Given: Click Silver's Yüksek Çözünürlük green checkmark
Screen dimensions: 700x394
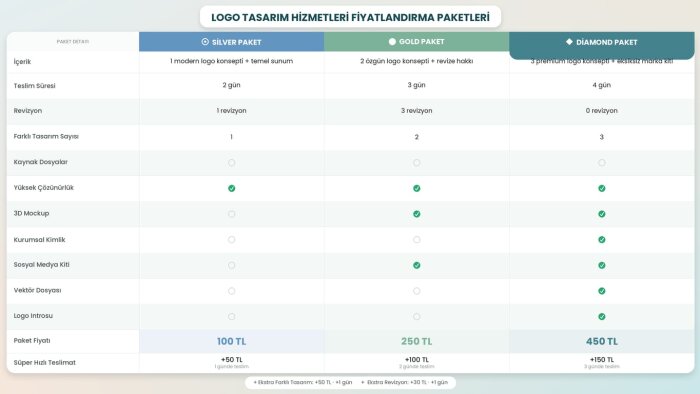Looking at the screenshot, I should 231,188.
